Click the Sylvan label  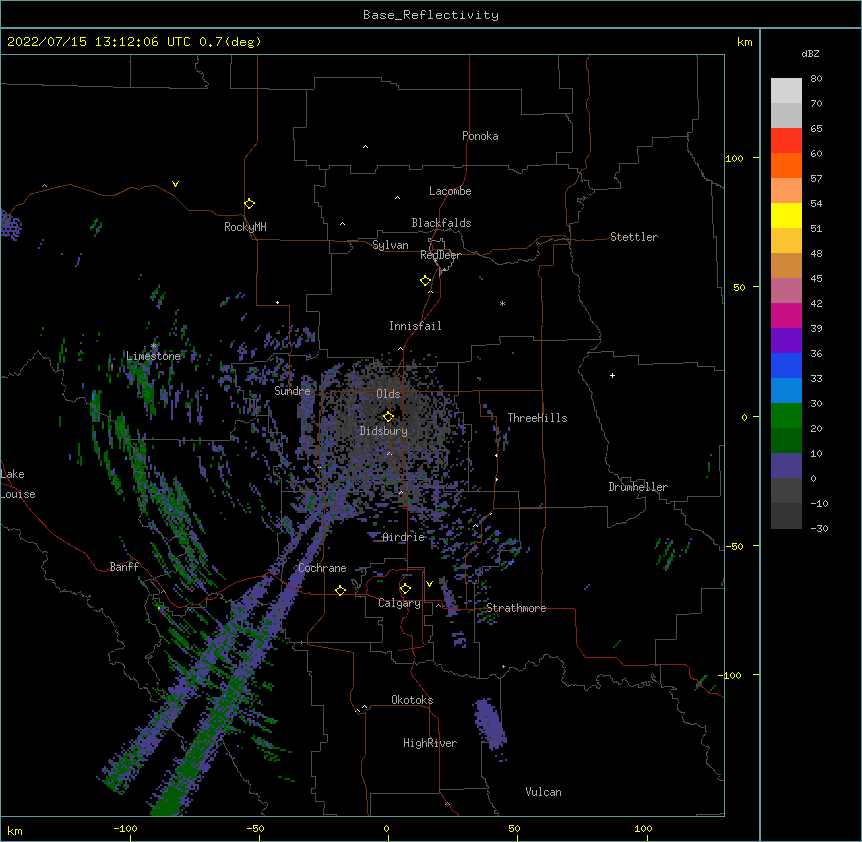(390, 245)
